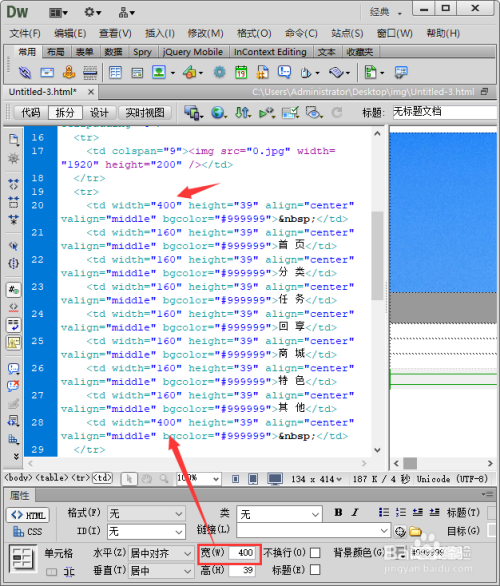The image size is (500, 586).
Task: Open Visual Aids eye icon
Action: [x=313, y=112]
